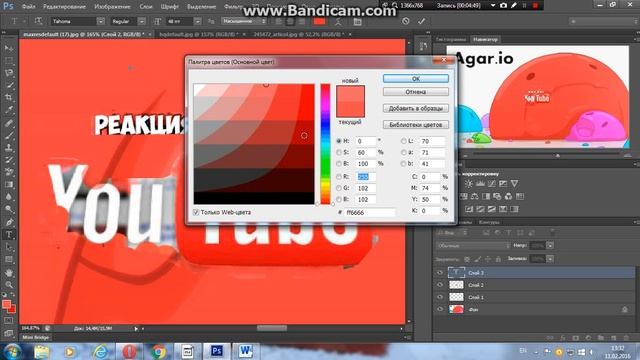This screenshot has width=640, height=360.
Task: Open the layer opacity dropdown arrow
Action: (550, 246)
